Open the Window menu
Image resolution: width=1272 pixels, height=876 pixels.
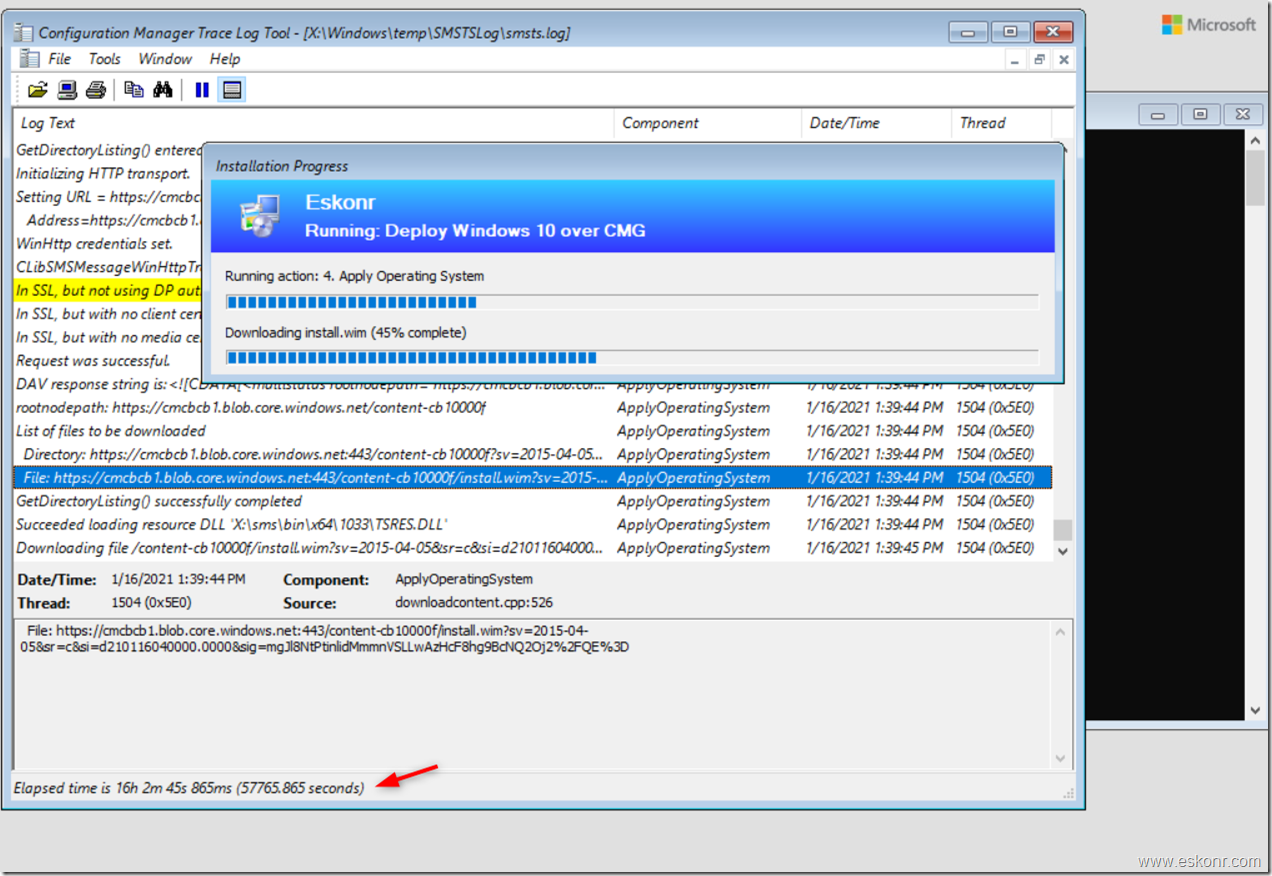coord(164,58)
